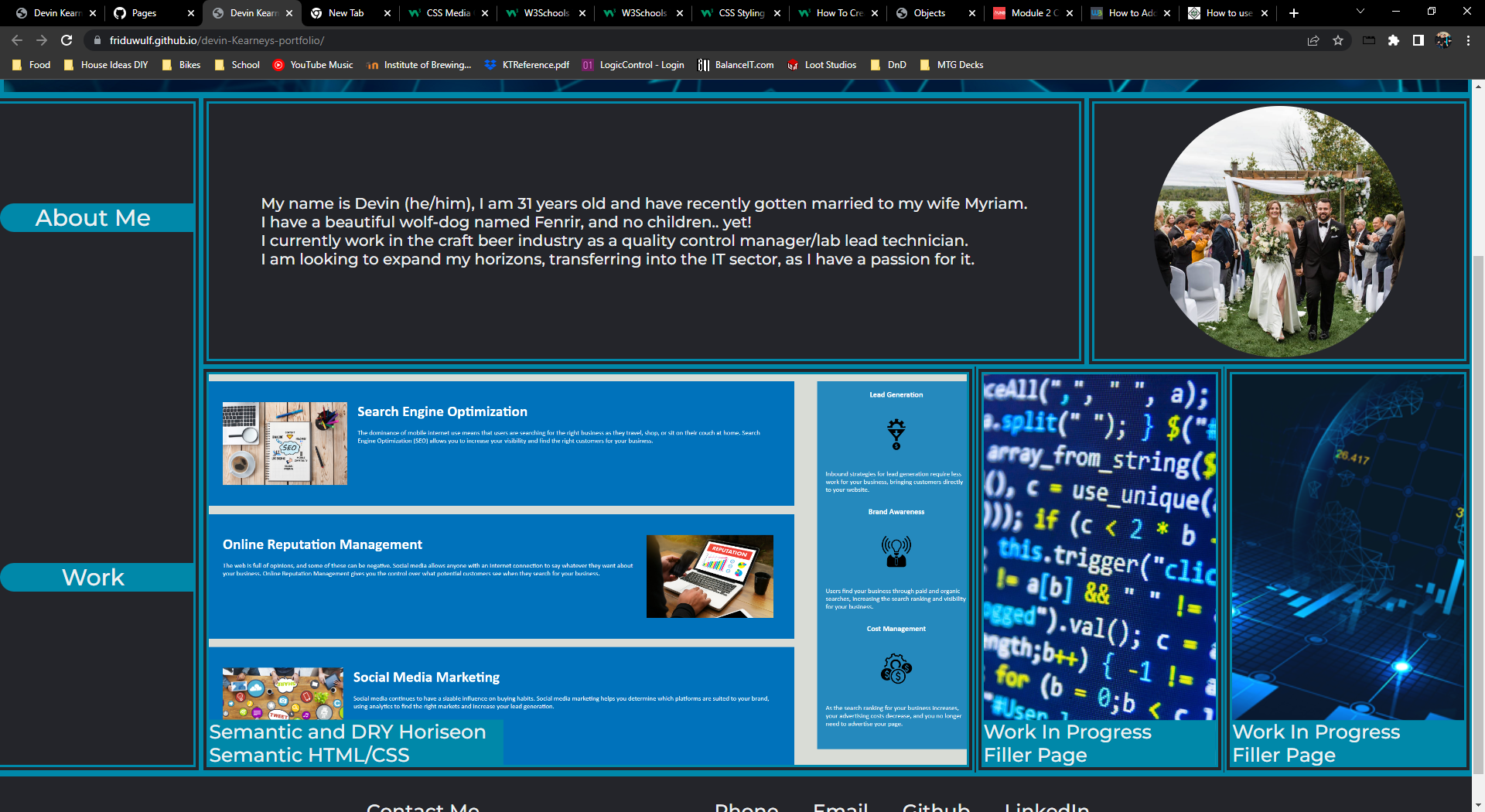Open the Food bookmarks folder
1485x812 pixels.
[32, 65]
